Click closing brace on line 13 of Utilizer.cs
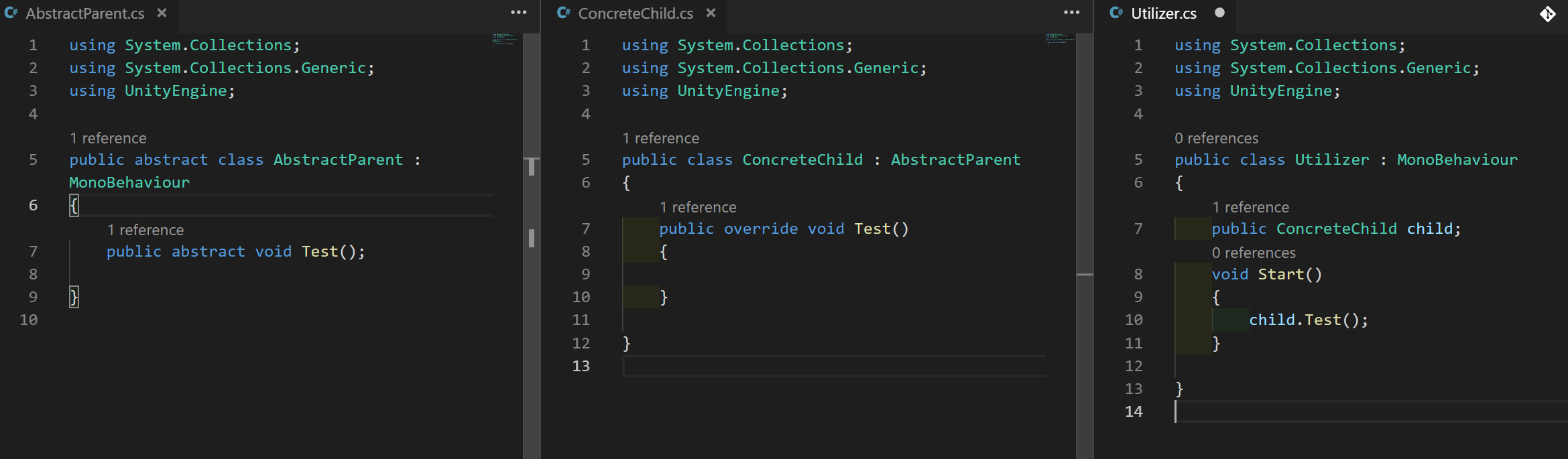 coord(1179,389)
